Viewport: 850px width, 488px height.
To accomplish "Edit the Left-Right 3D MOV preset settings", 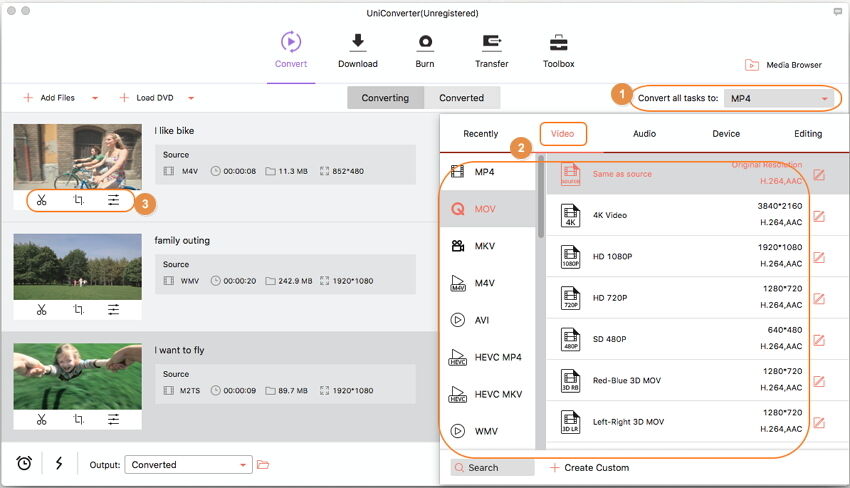I will pos(819,422).
